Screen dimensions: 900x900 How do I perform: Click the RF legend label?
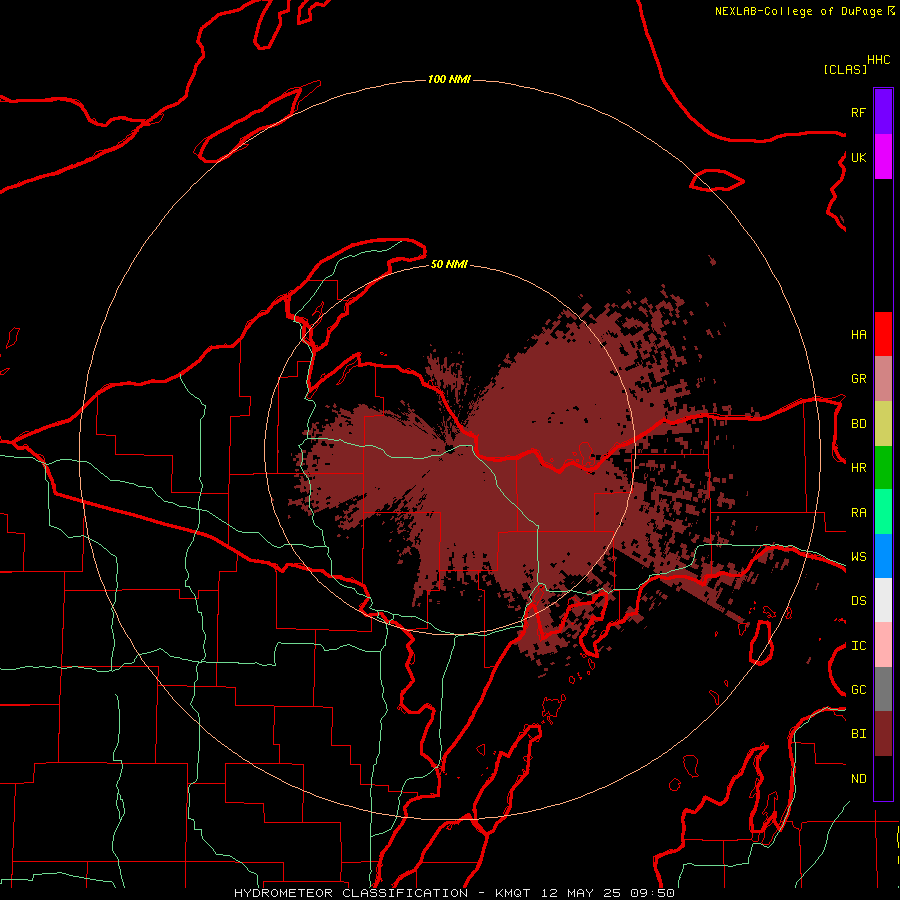pos(858,112)
